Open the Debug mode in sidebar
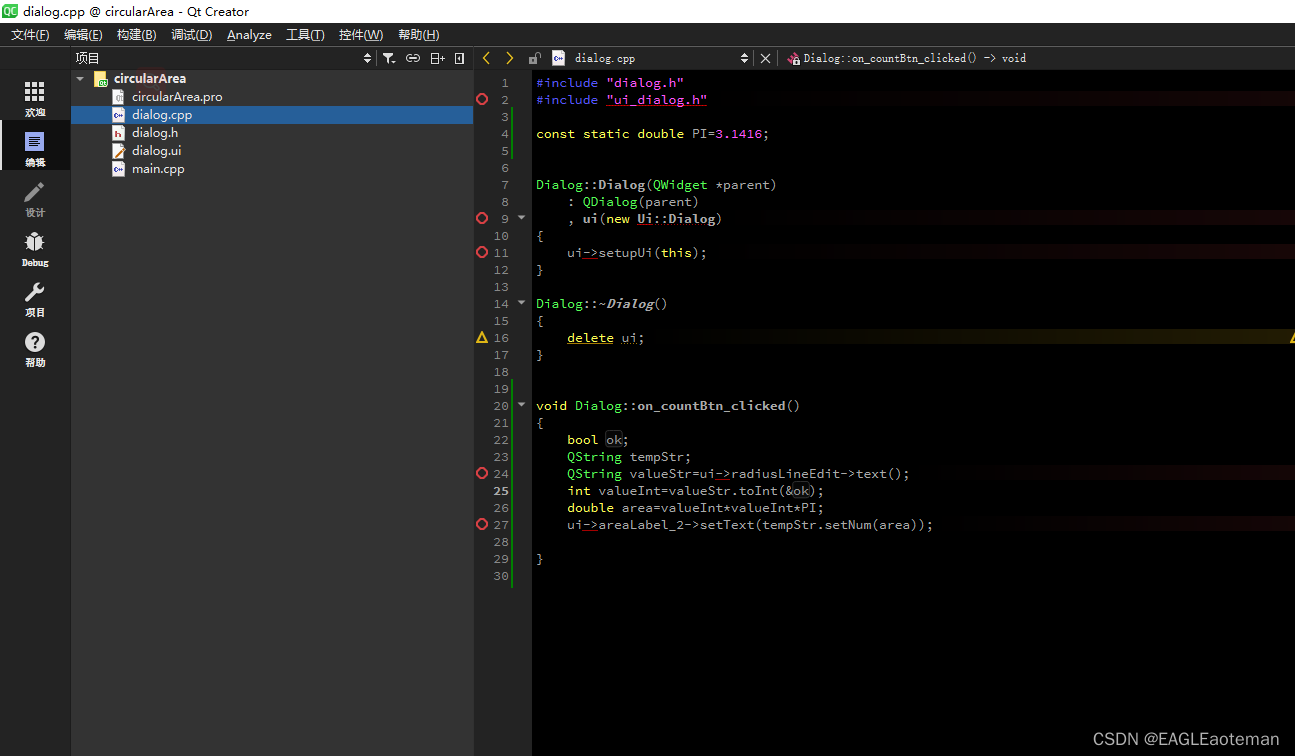The image size is (1295, 756). [x=35, y=248]
